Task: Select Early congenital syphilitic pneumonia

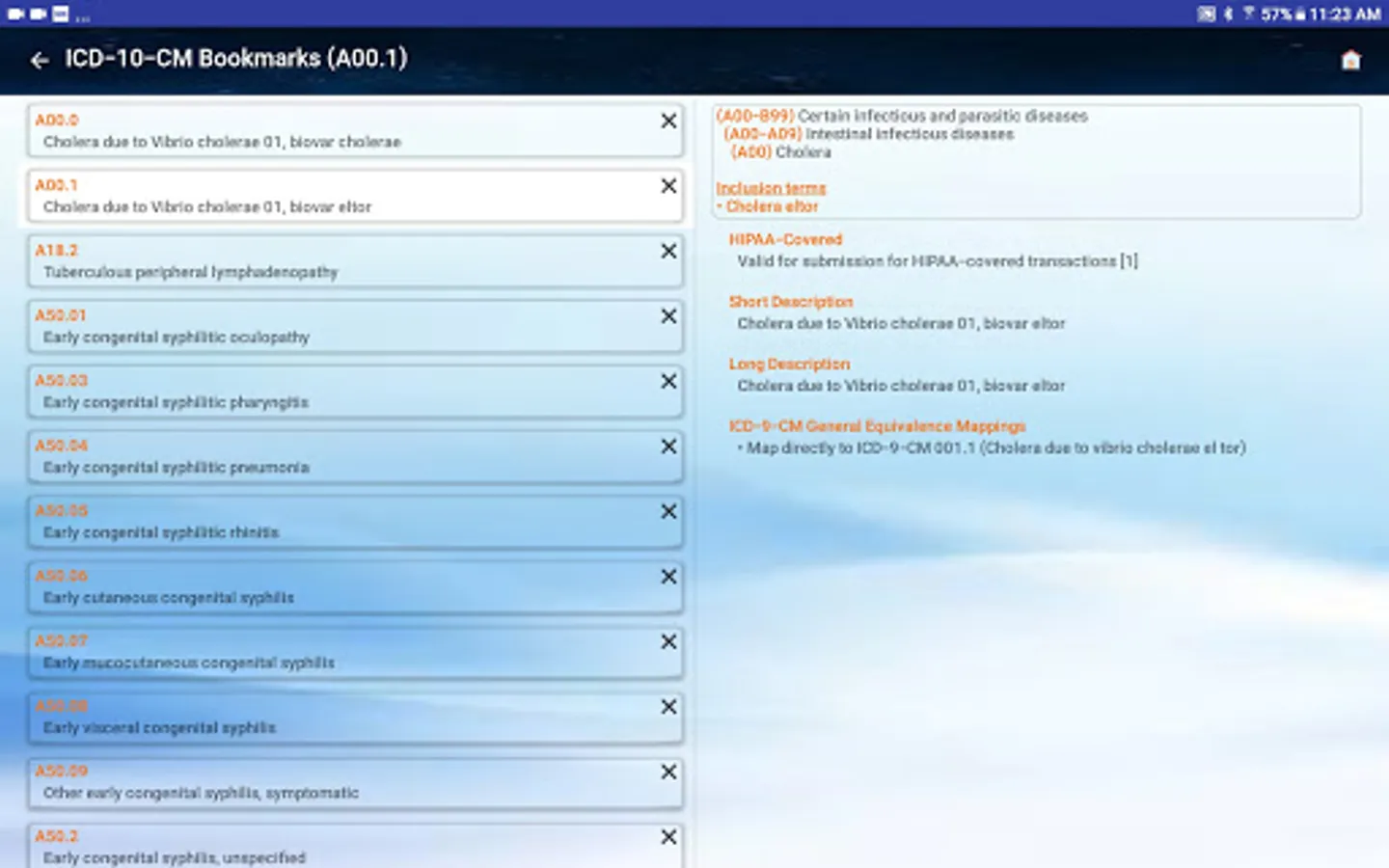Action: coord(355,457)
